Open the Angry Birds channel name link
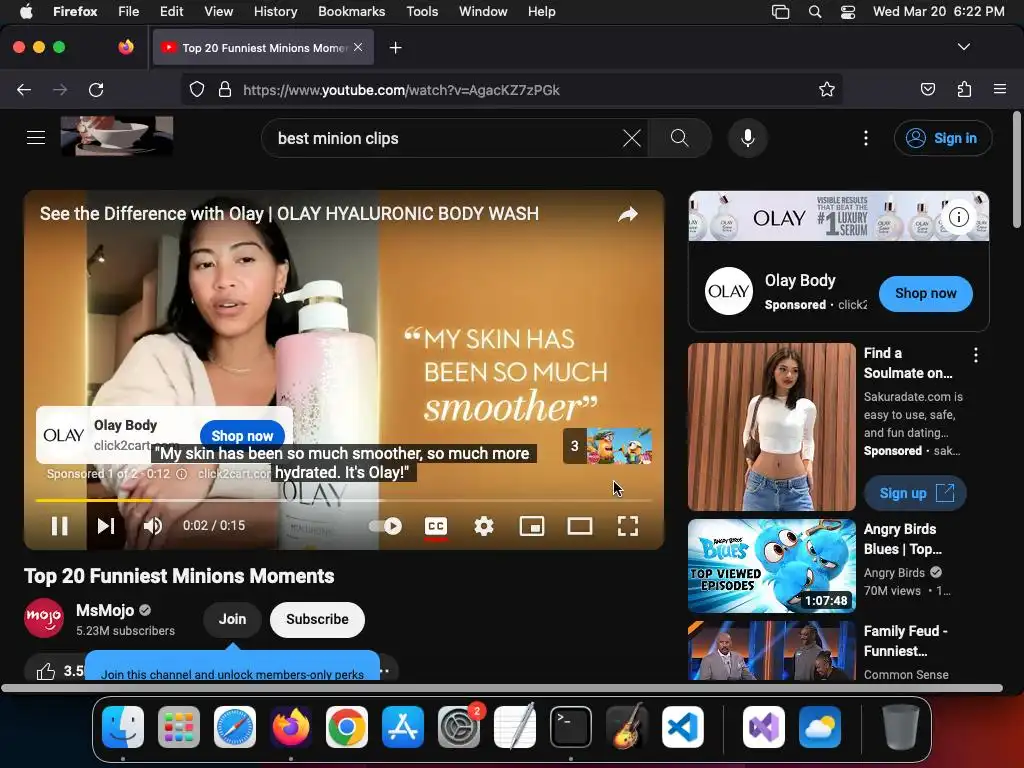The height and width of the screenshot is (768, 1024). coord(894,573)
